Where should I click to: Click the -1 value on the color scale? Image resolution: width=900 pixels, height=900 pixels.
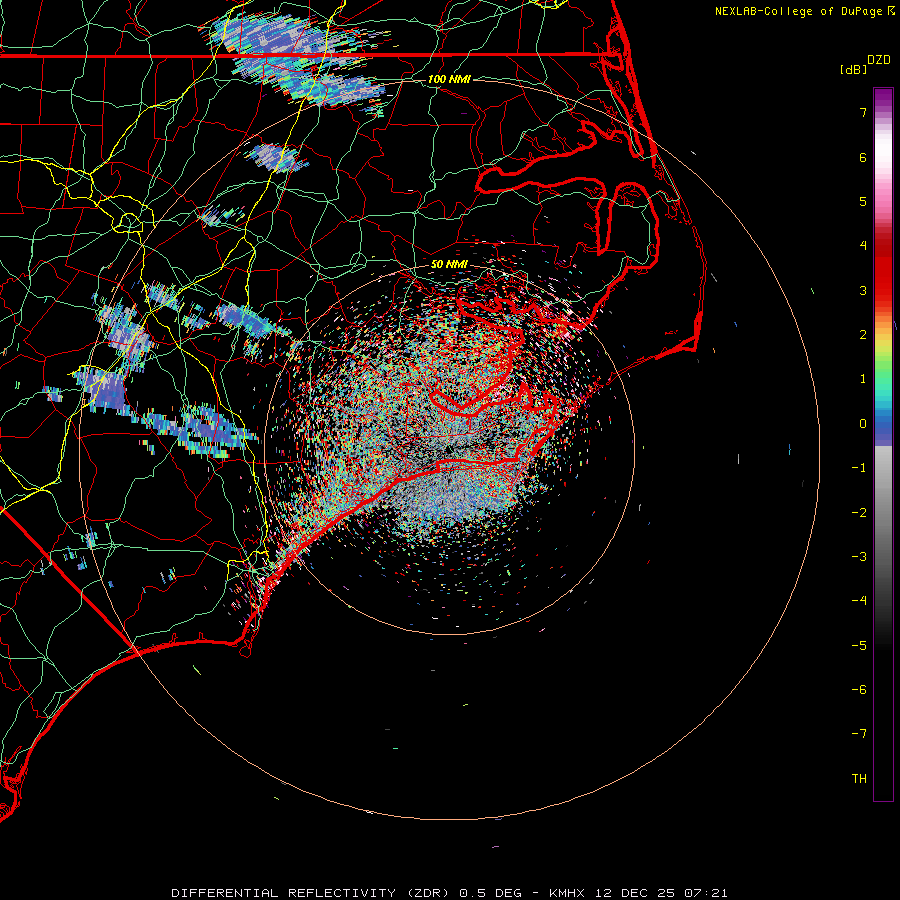[859, 468]
